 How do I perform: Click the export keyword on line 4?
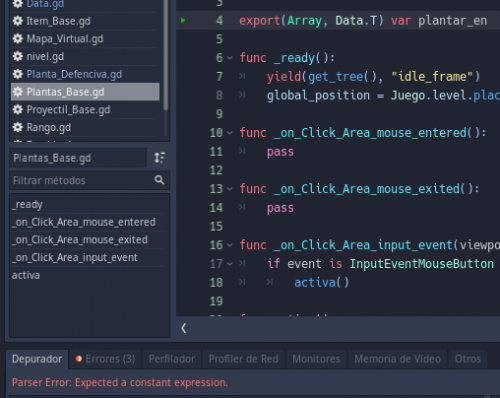click(260, 21)
